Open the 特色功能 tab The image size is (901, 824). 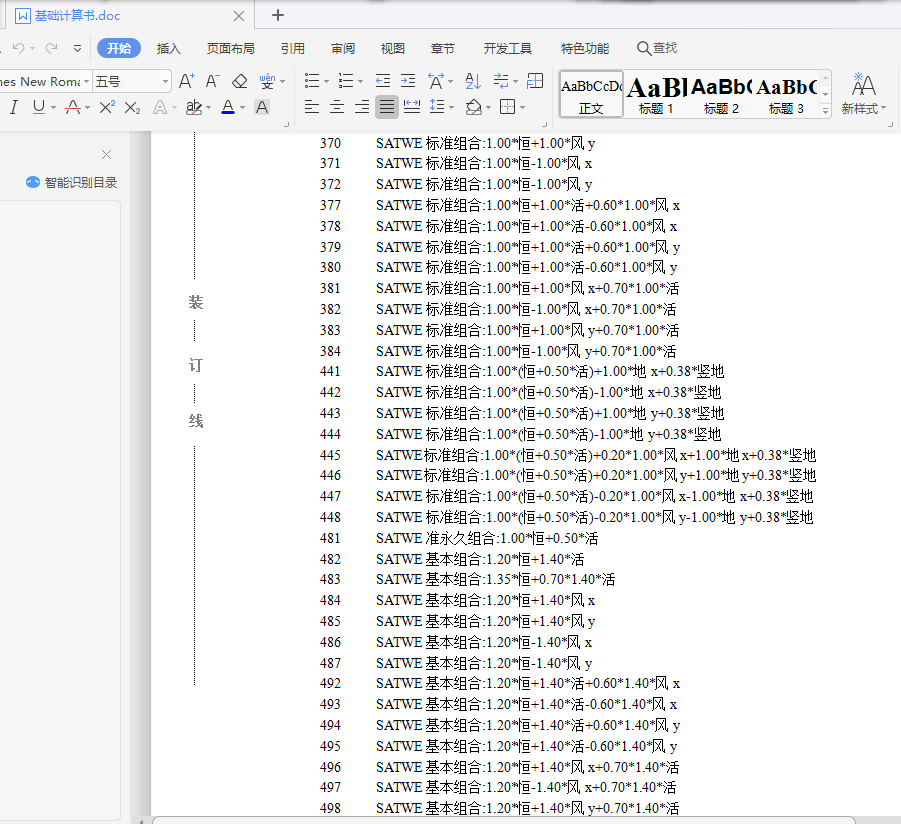coord(584,49)
